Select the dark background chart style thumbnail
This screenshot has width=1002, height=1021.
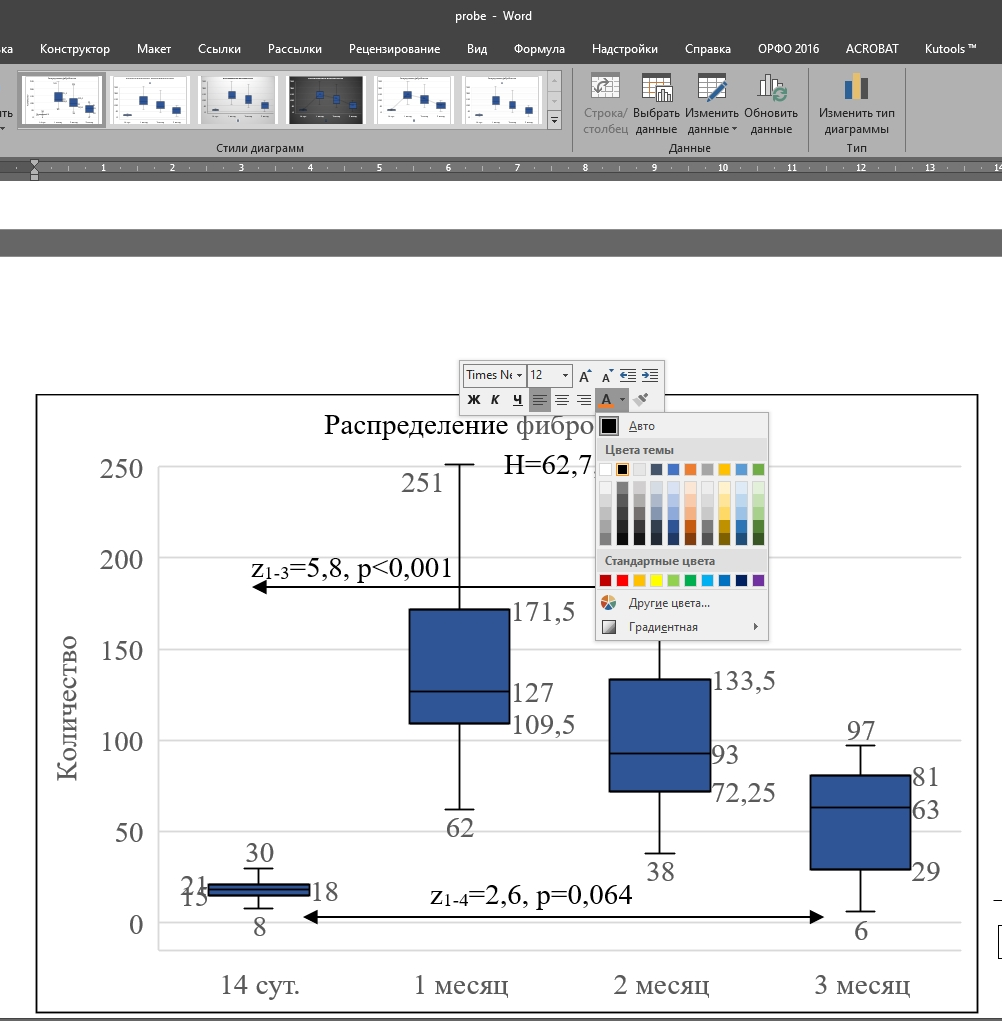pos(326,100)
